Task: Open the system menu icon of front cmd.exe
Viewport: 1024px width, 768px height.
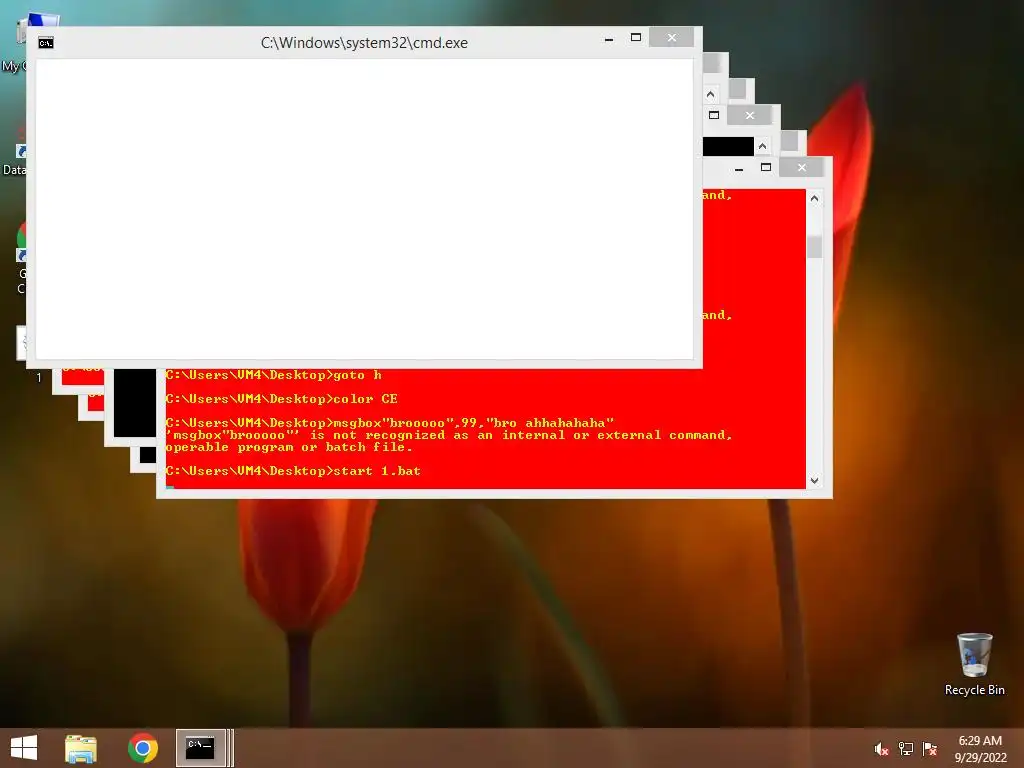Action: [x=46, y=43]
